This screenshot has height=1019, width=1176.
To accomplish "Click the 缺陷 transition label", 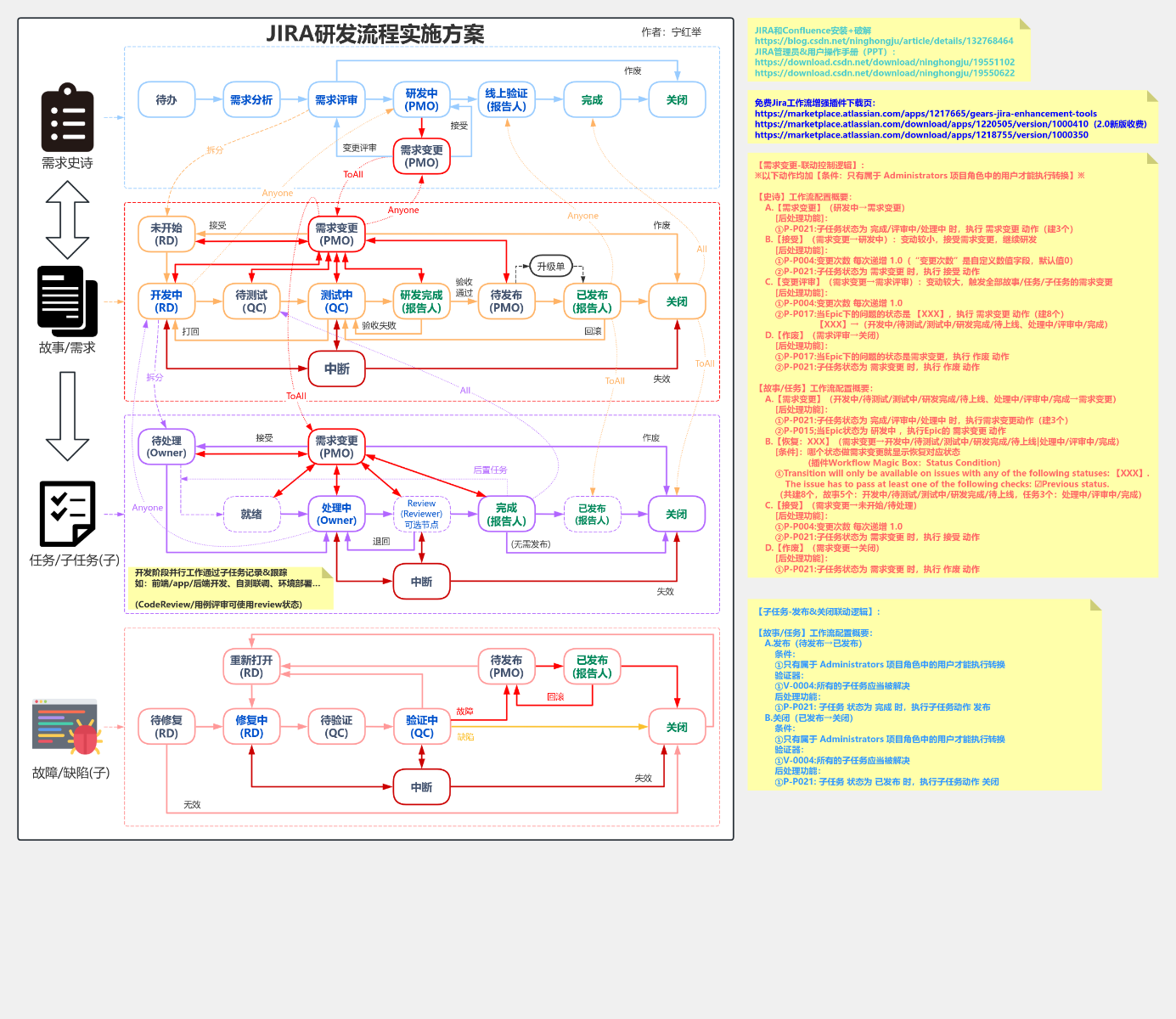I will (465, 737).
